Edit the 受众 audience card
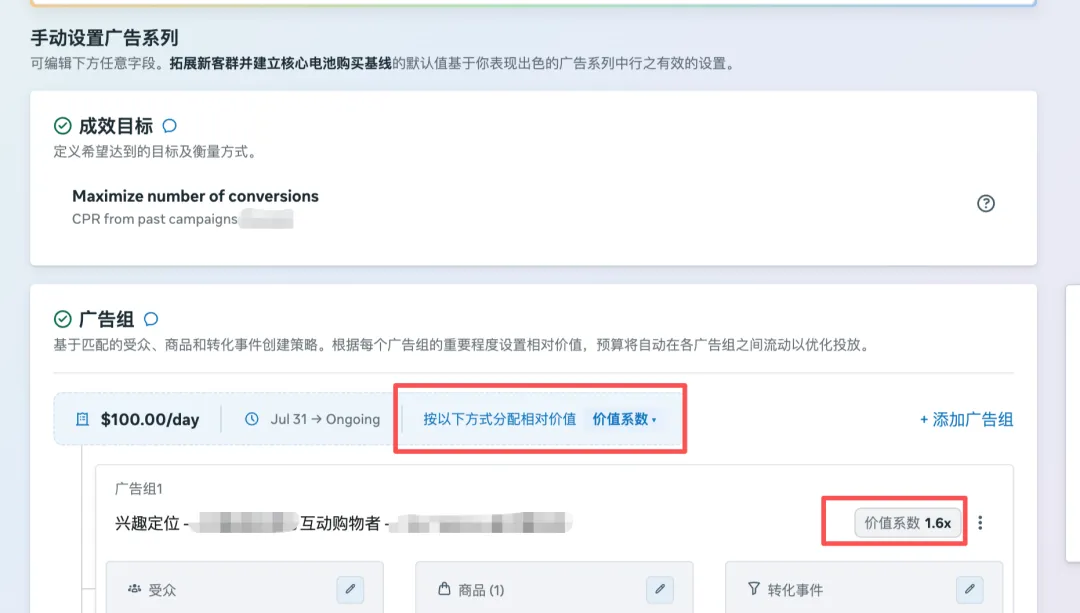The image size is (1080, 613). 350,590
